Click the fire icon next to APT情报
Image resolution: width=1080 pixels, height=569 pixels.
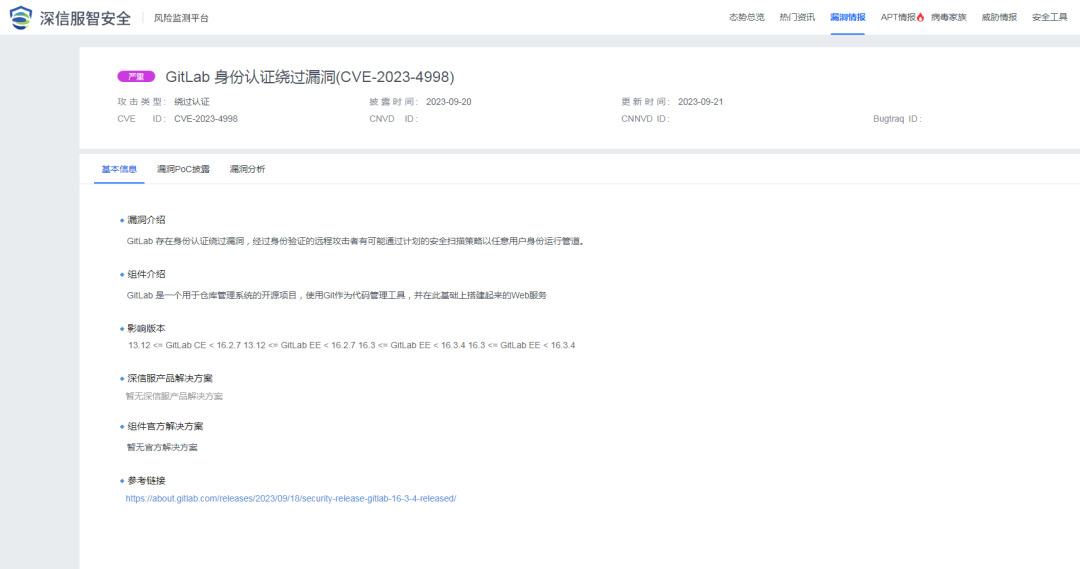[920, 17]
